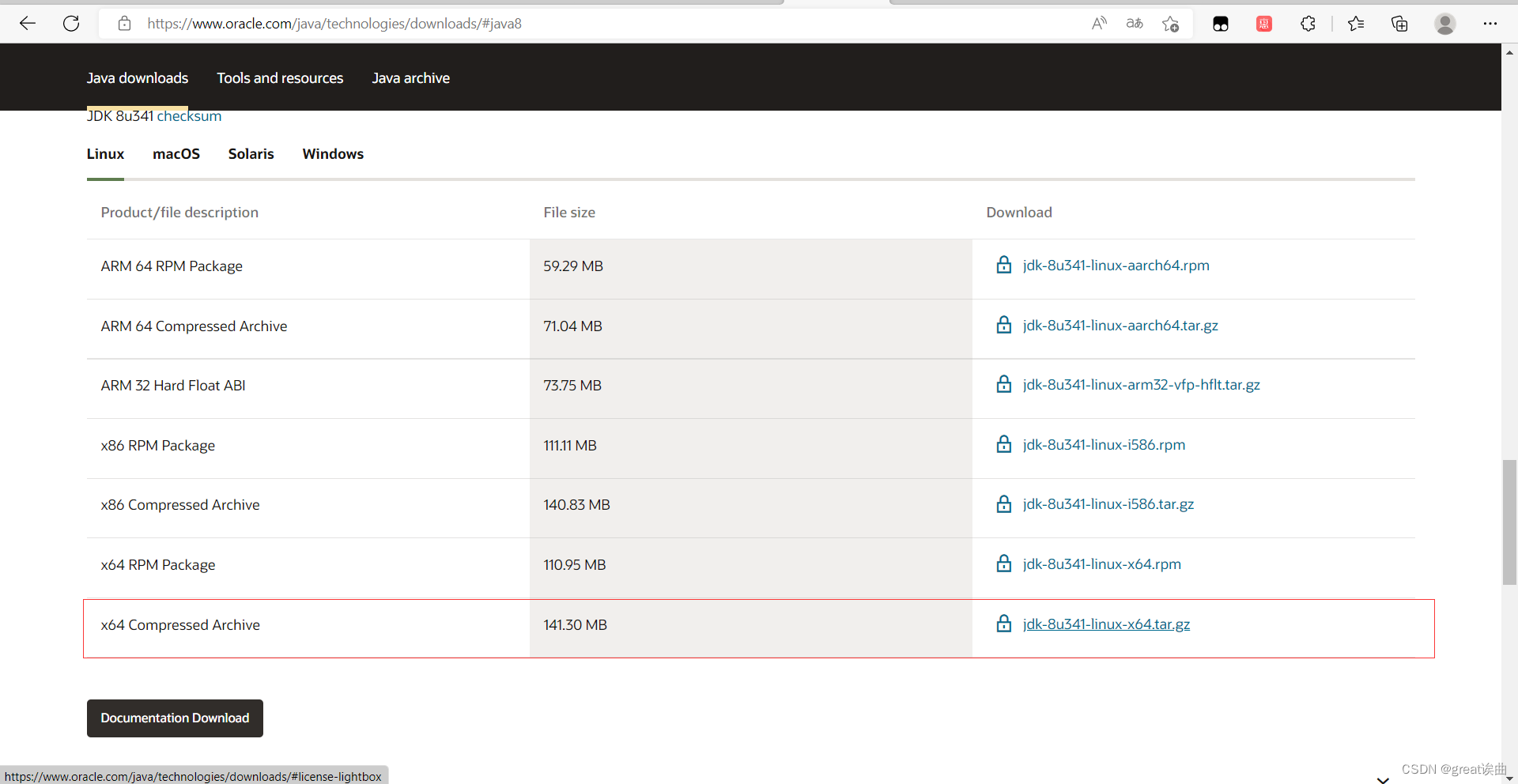
Task: Go back with the browser back arrow
Action: point(28,24)
